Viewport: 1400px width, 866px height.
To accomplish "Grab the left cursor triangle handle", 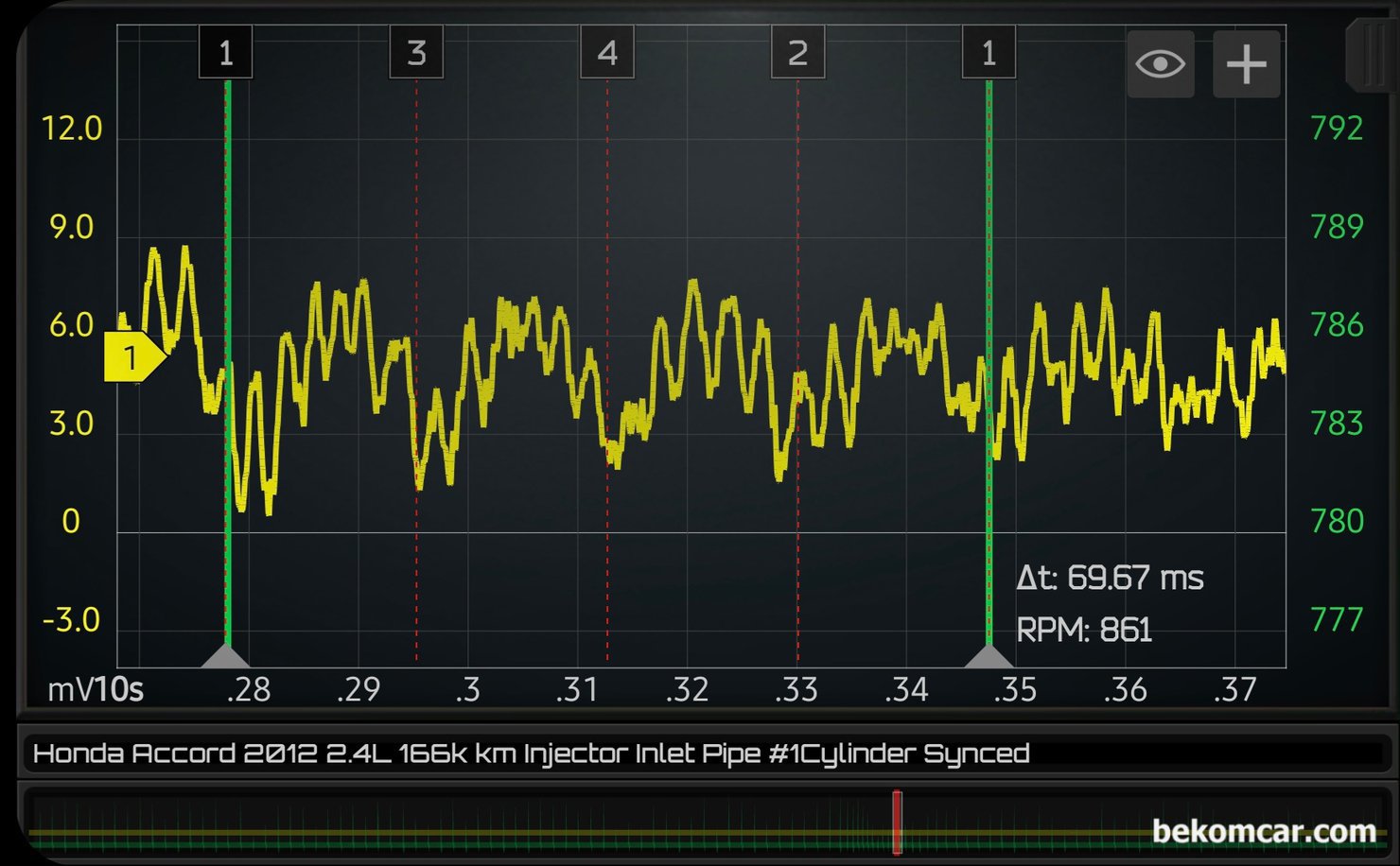I will [x=226, y=656].
